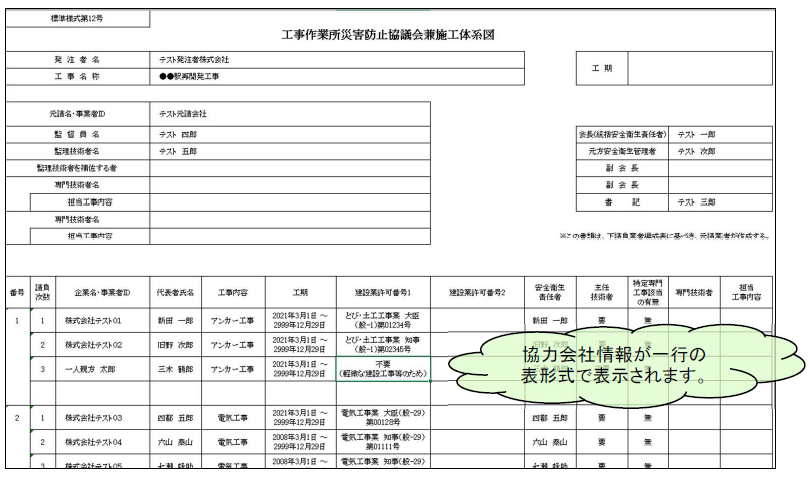Select the 発注者名 label cell

point(77,60)
